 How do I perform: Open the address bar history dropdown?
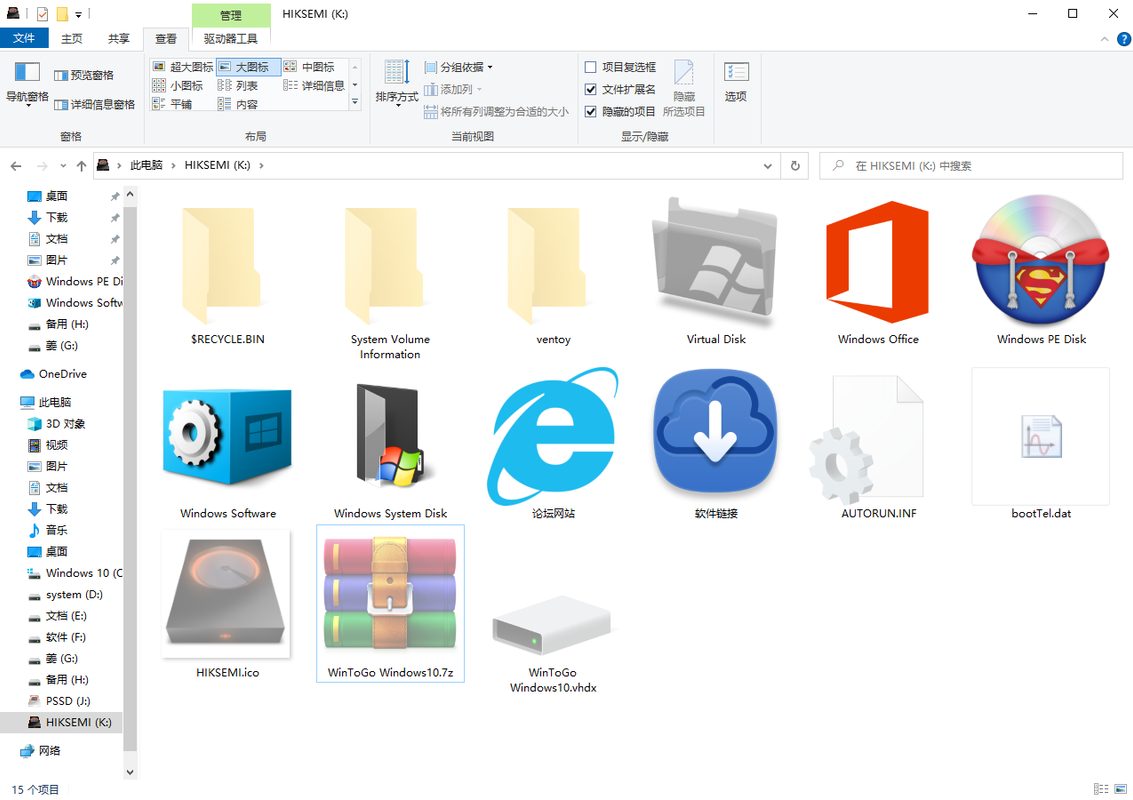(x=767, y=165)
